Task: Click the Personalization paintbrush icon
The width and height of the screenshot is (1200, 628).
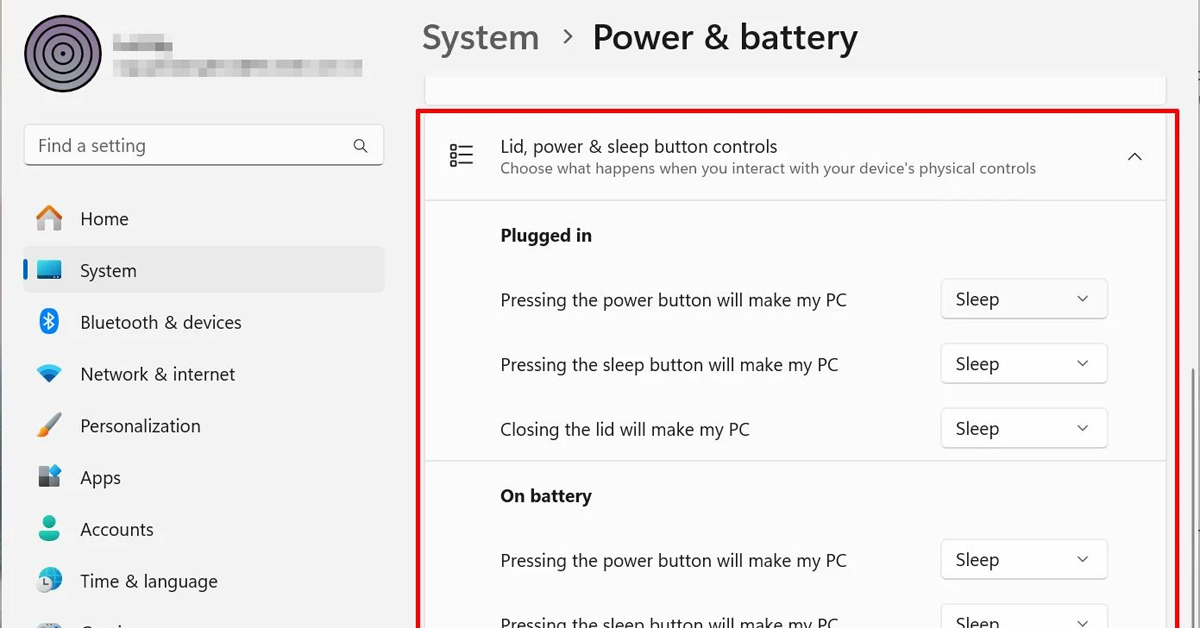Action: click(49, 426)
